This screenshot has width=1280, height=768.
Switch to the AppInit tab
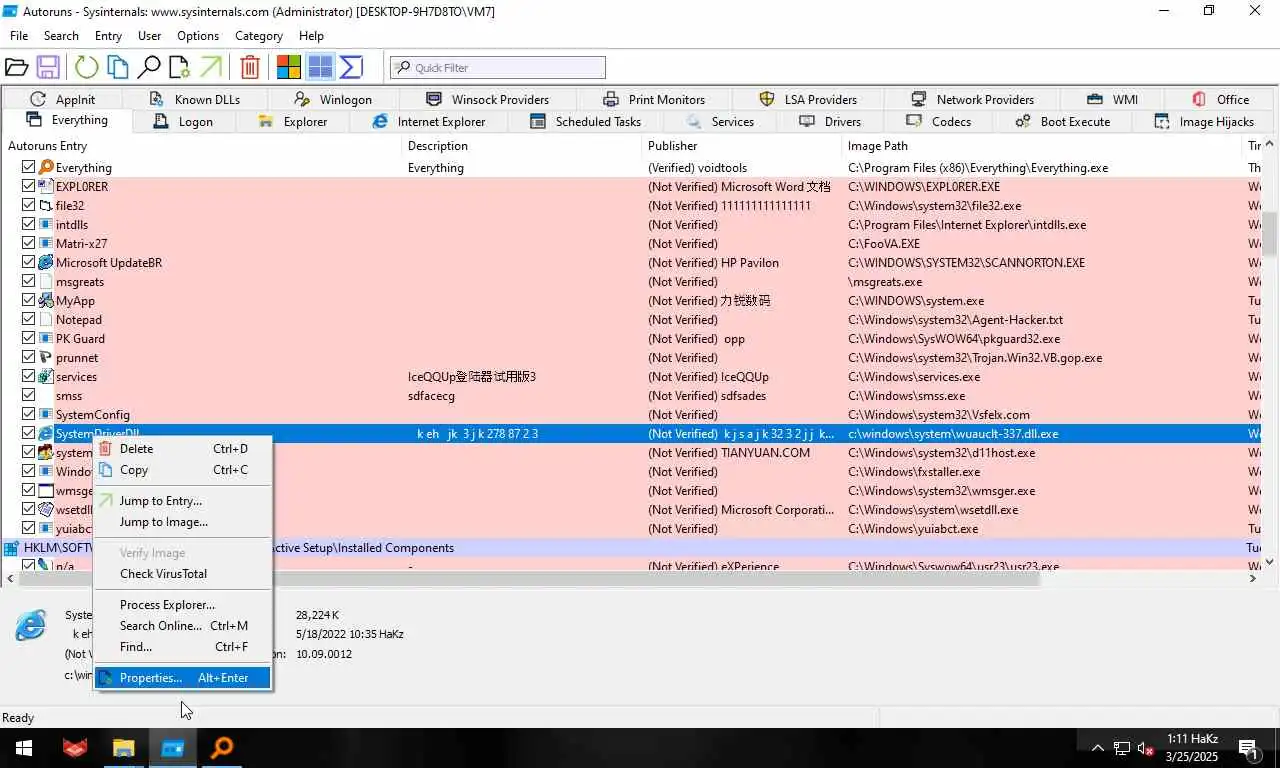click(62, 99)
